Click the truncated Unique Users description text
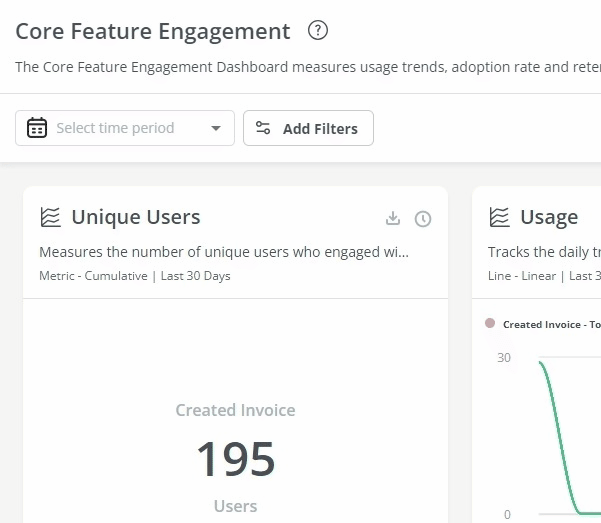601x523 pixels. [223, 252]
